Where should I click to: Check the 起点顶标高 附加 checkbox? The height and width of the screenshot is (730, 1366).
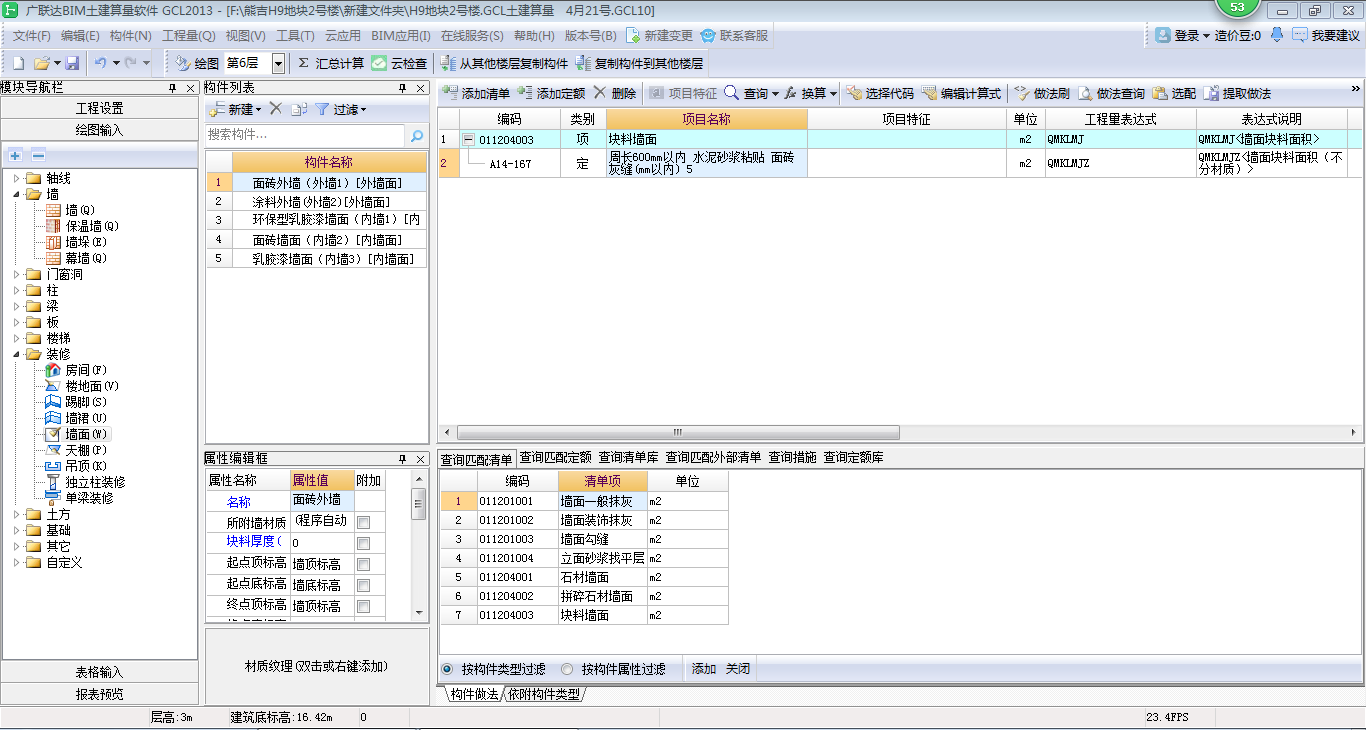tap(364, 564)
